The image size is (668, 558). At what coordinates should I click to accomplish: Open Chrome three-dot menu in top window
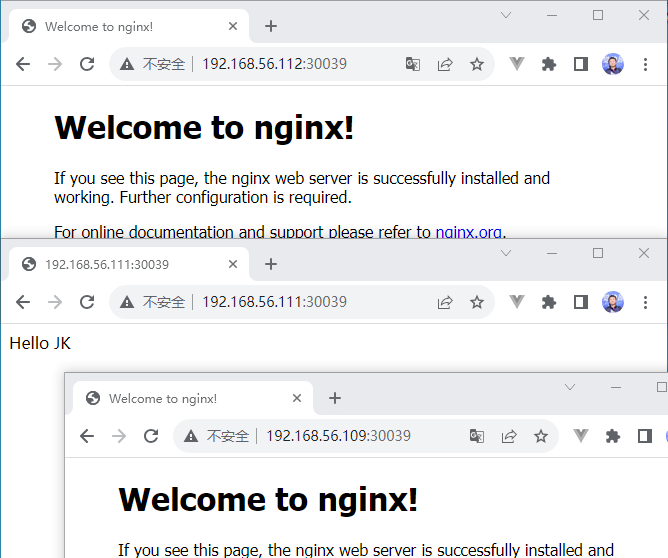click(x=645, y=64)
